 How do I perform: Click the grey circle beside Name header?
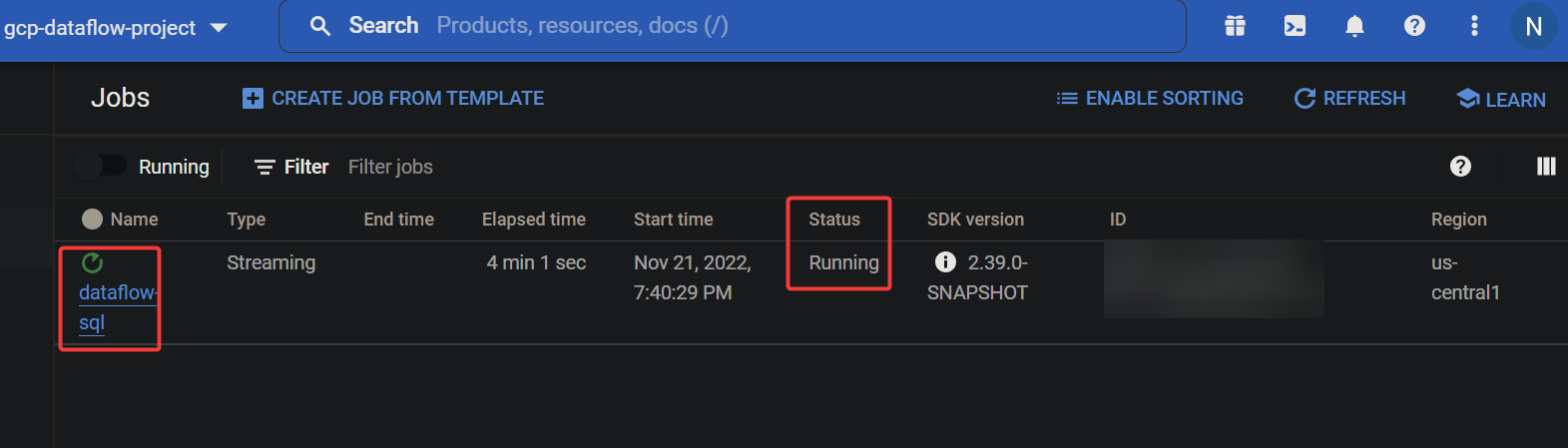click(92, 219)
